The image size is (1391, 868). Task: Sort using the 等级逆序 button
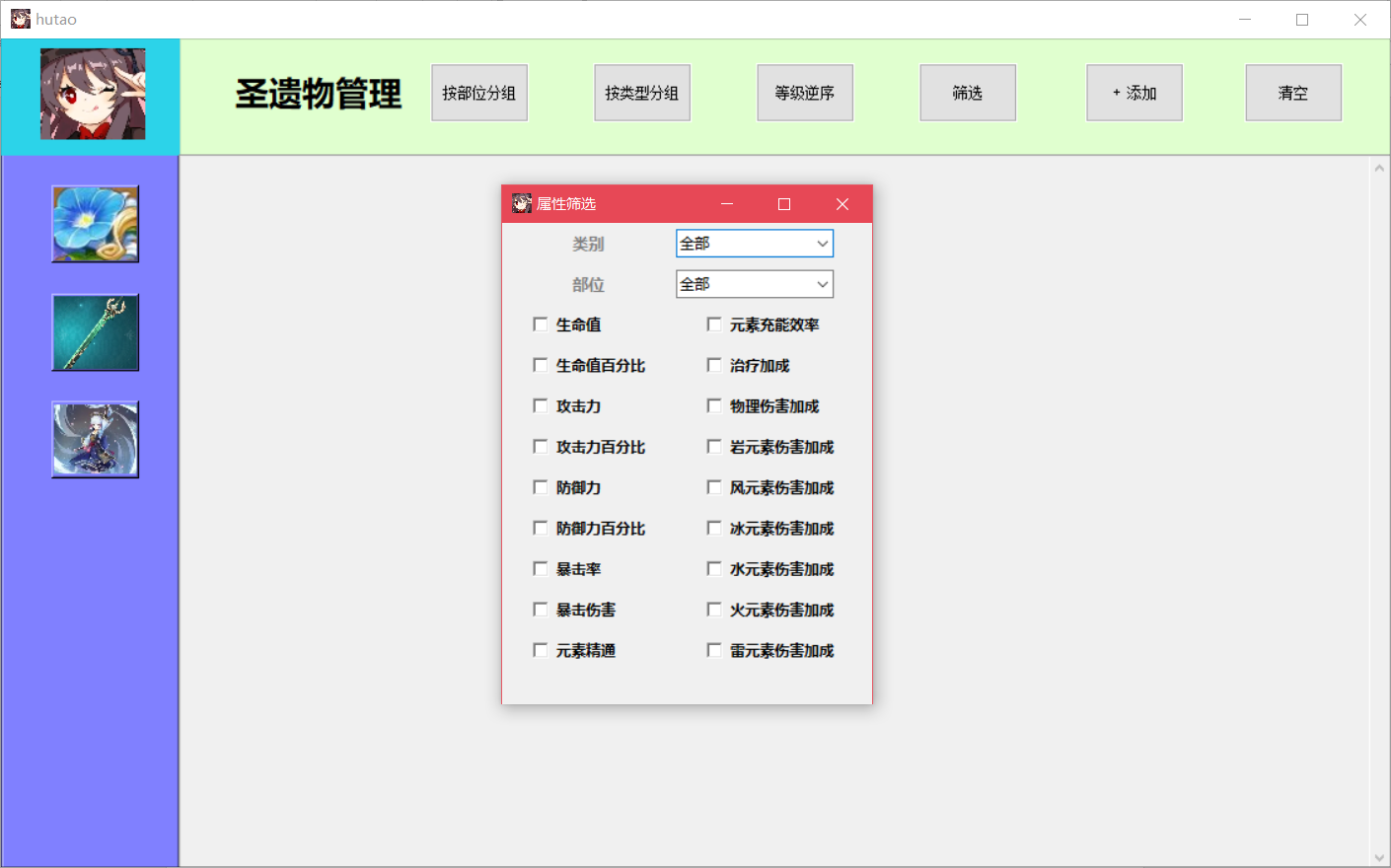click(805, 93)
